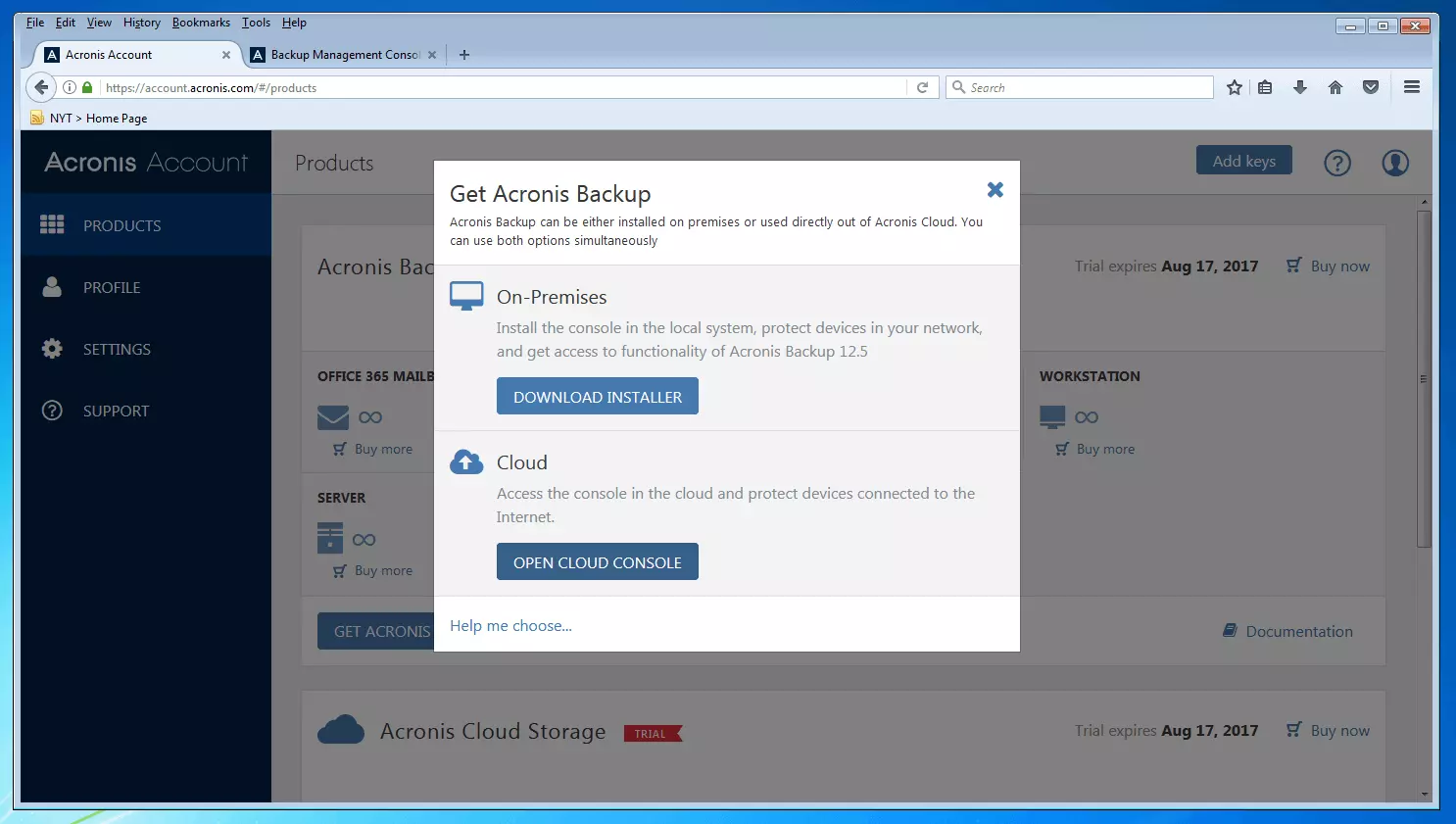Open the Documentation link
This screenshot has height=824, width=1456.
[x=1287, y=631]
